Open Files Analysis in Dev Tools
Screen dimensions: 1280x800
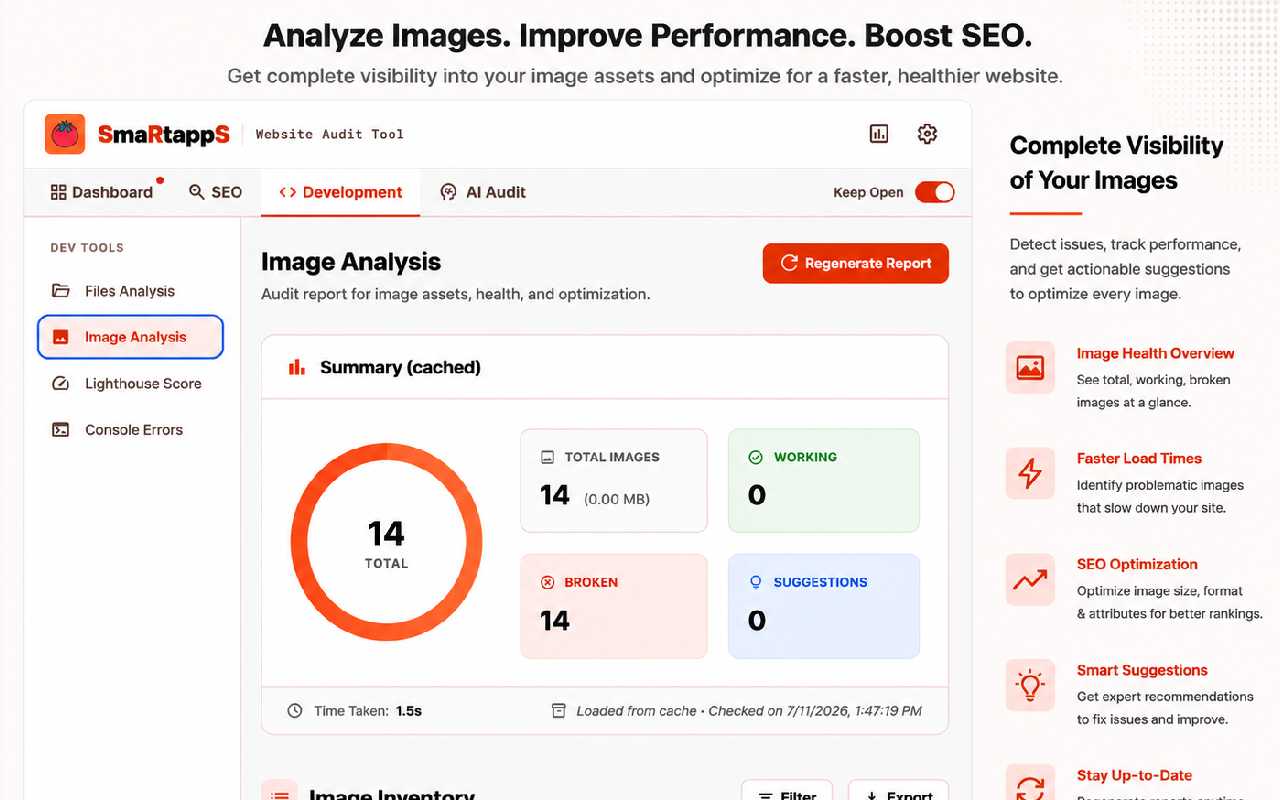[x=130, y=291]
